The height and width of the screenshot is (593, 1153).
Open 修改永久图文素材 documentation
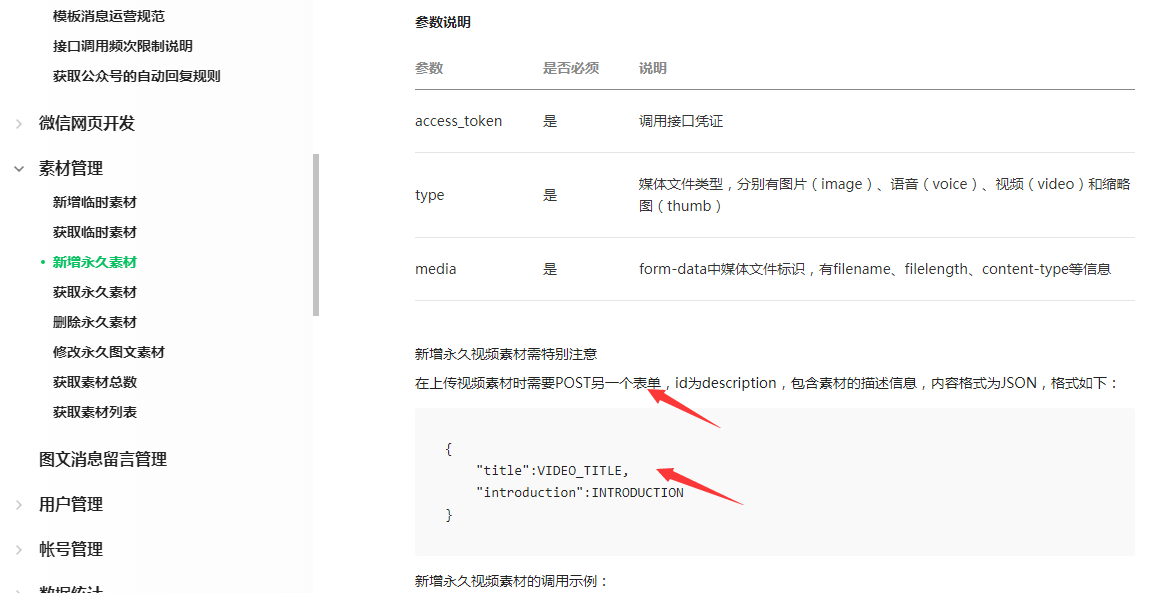[109, 352]
